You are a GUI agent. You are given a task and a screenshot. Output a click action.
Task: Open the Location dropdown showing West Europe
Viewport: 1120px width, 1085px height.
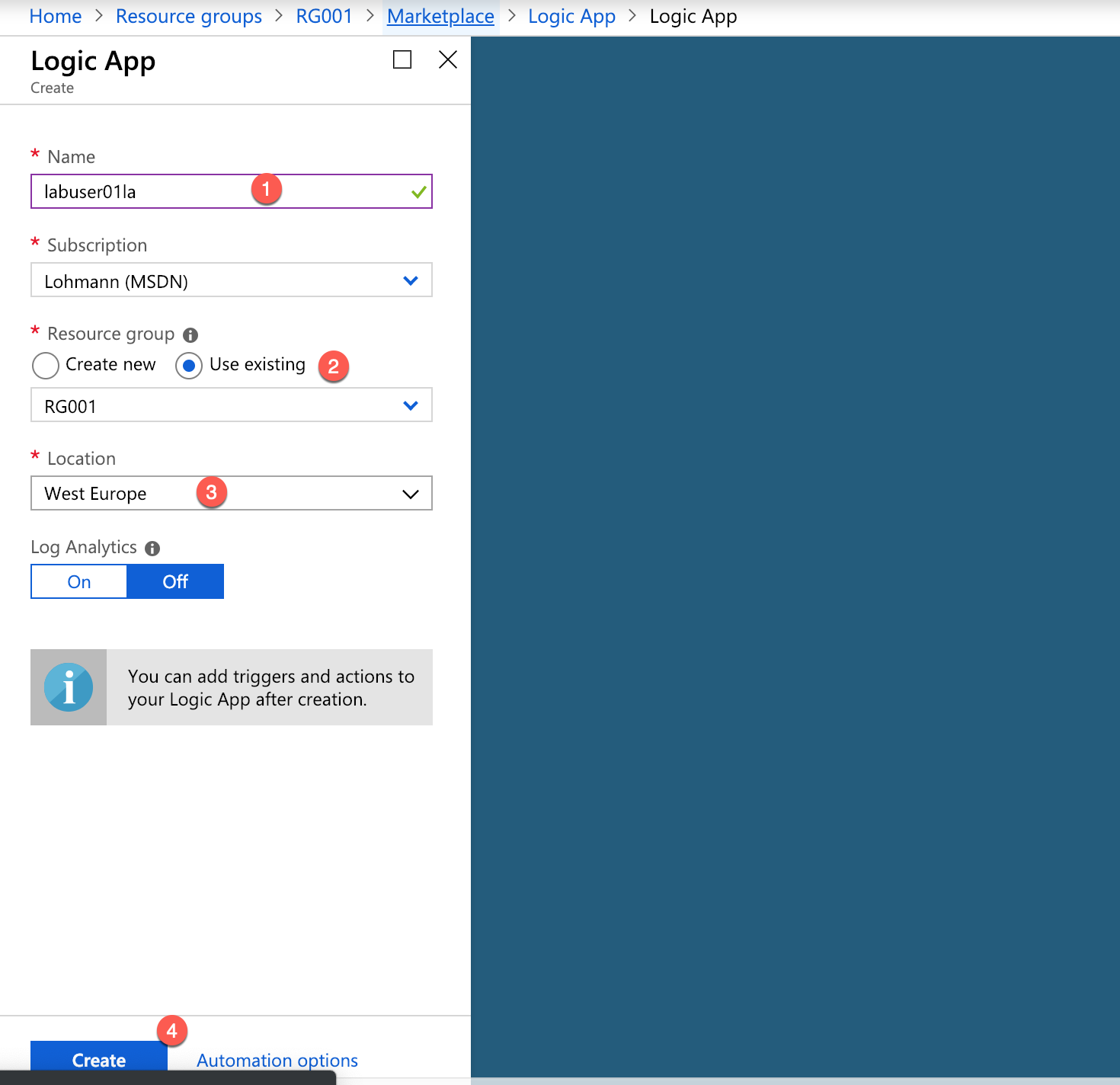232,494
